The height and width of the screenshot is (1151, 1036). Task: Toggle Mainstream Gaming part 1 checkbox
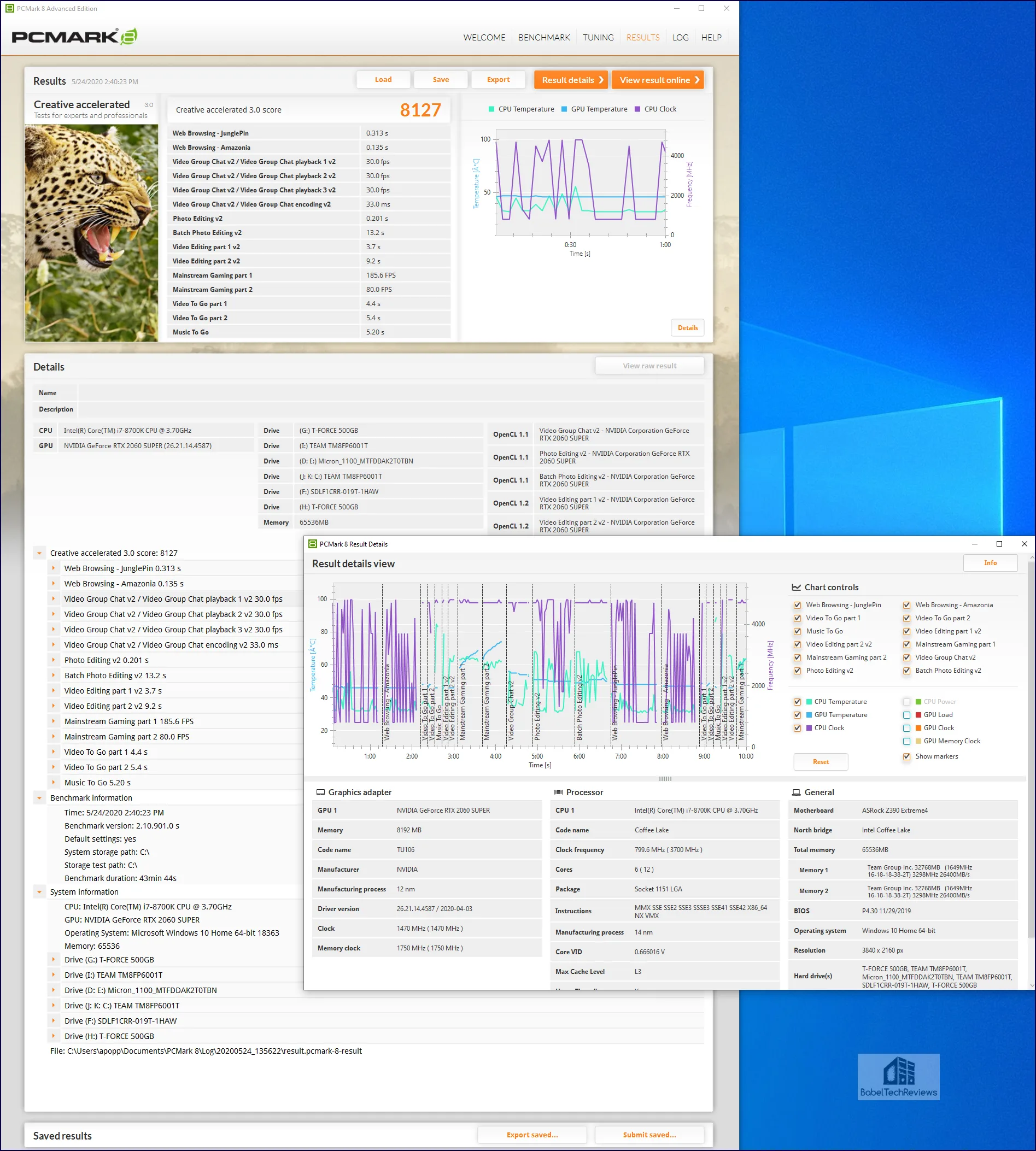[x=907, y=644]
